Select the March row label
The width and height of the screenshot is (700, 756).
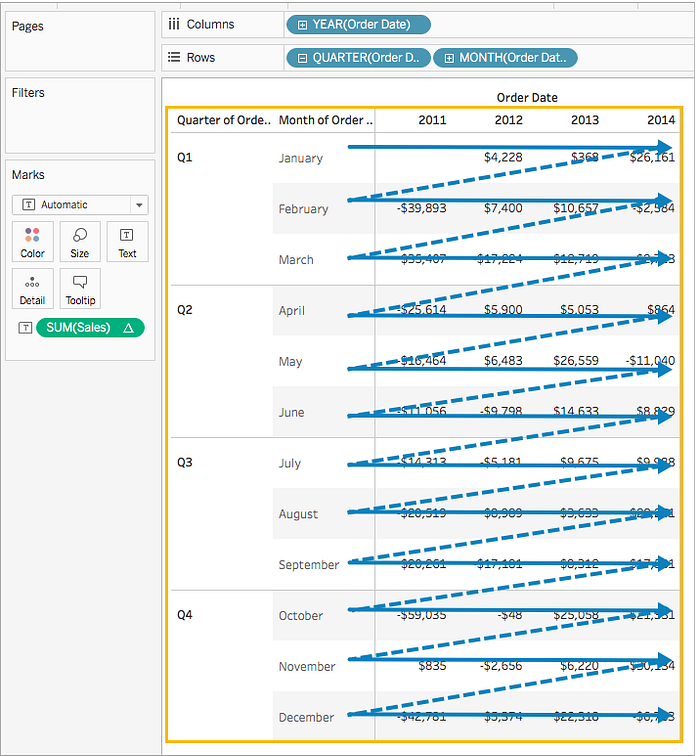pyautogui.click(x=296, y=260)
